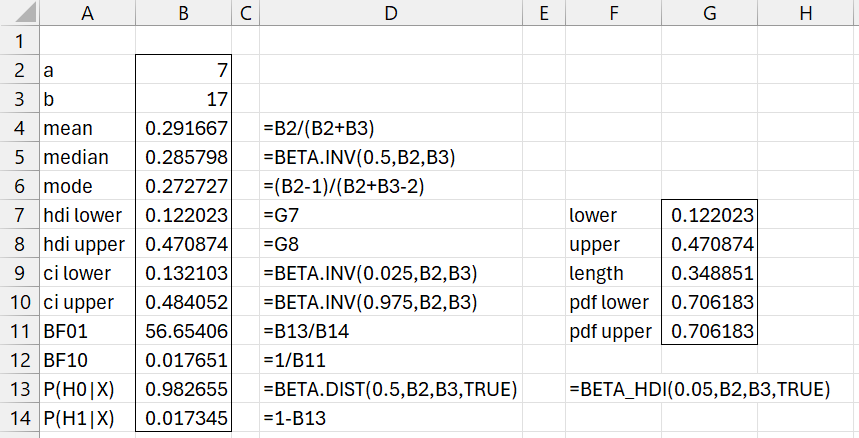The width and height of the screenshot is (859, 438).
Task: Select the mode label cell
Action: tap(88, 186)
